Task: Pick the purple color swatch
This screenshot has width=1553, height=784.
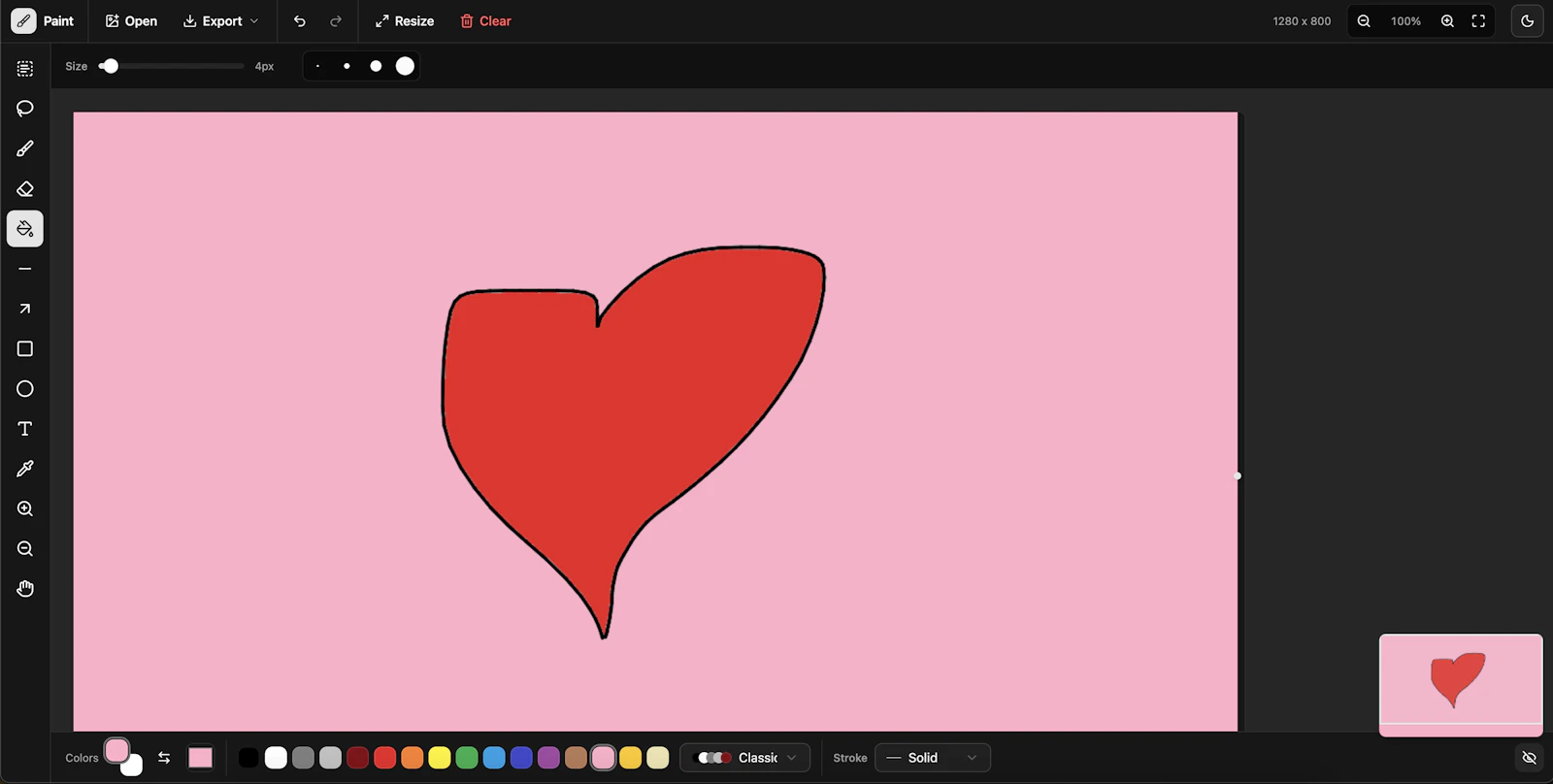Action: [548, 758]
